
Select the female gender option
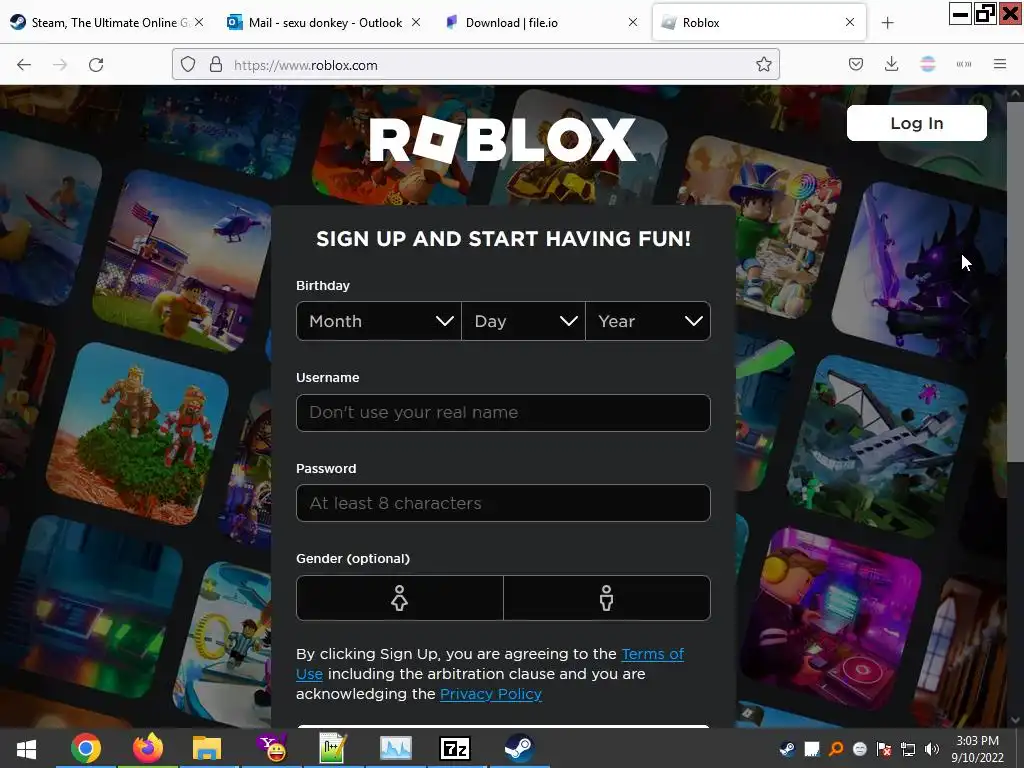click(x=400, y=598)
